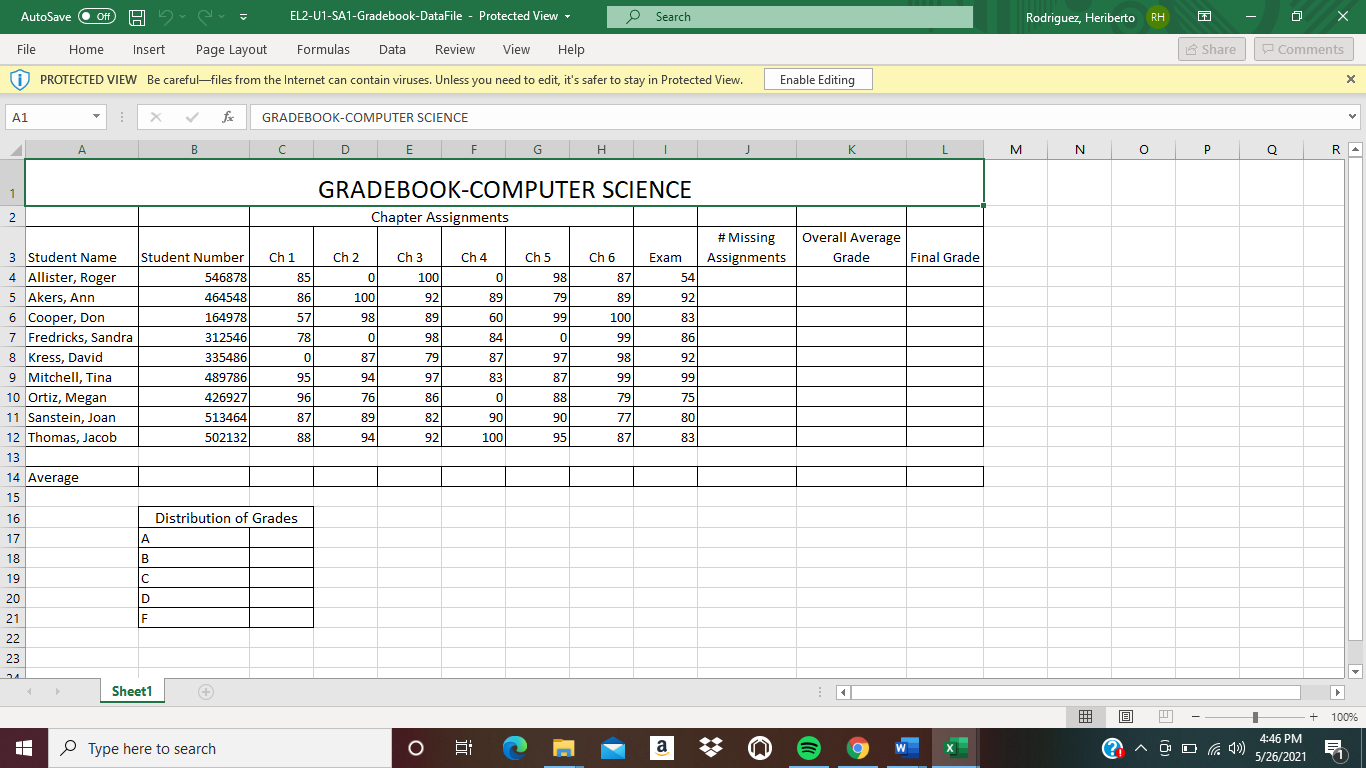This screenshot has height=768, width=1366.
Task: Select the 'Distribution of Grades' cell
Action: coord(226,517)
